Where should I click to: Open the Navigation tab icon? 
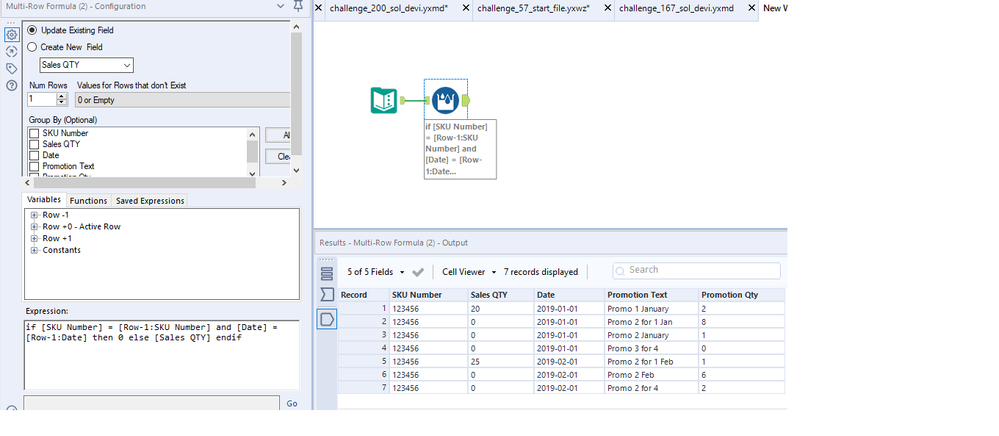[11, 52]
